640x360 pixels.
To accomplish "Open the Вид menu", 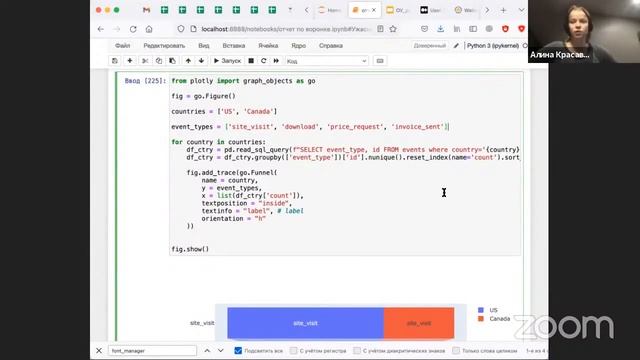I will pyautogui.click(x=204, y=46).
